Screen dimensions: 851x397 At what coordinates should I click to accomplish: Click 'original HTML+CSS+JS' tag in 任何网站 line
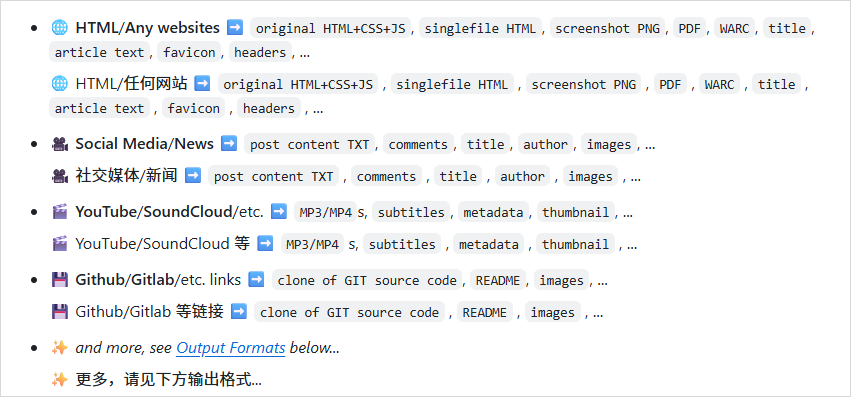click(x=298, y=84)
